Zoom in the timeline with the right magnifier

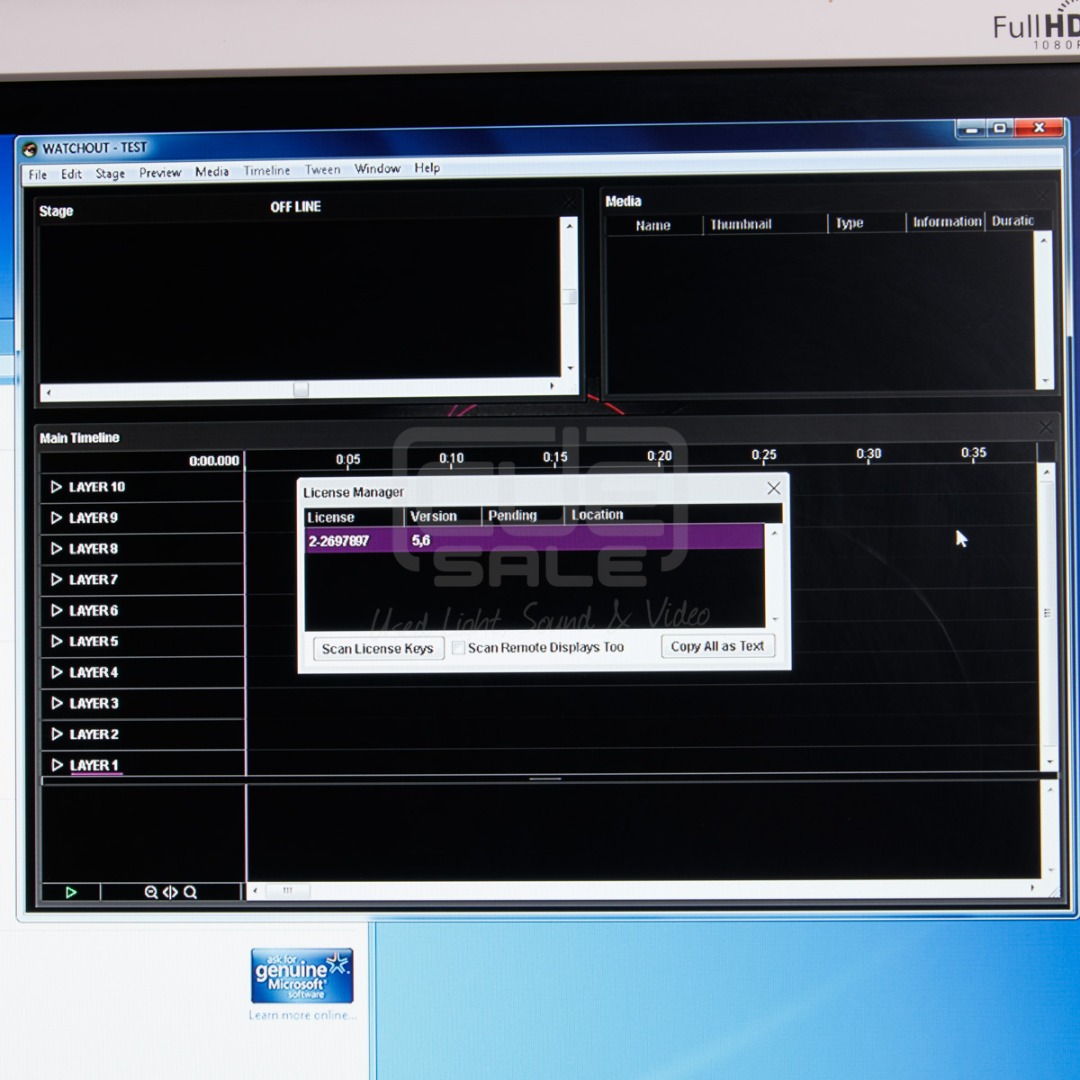point(190,892)
